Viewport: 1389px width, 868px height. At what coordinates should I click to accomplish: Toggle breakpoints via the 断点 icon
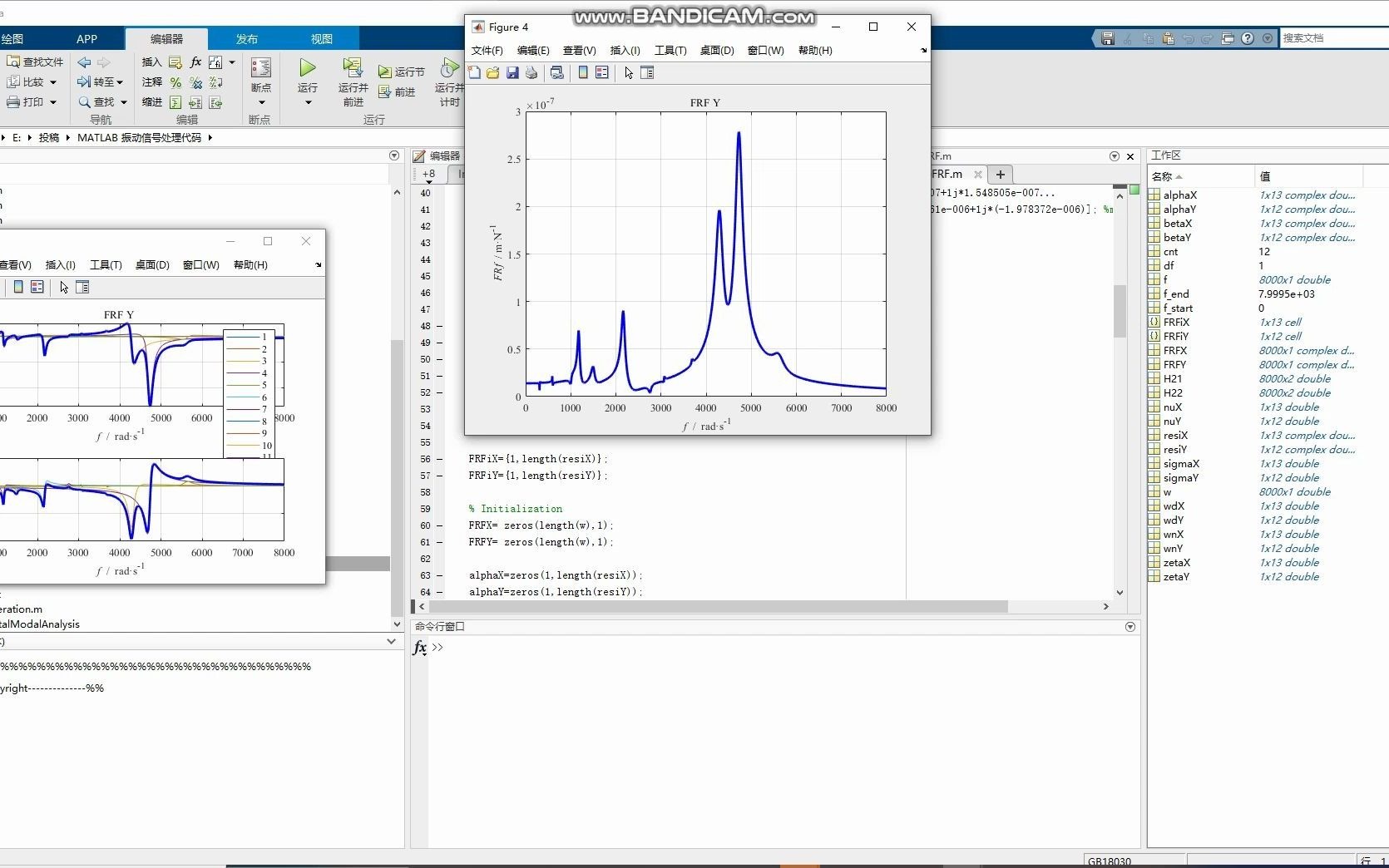pos(260,68)
